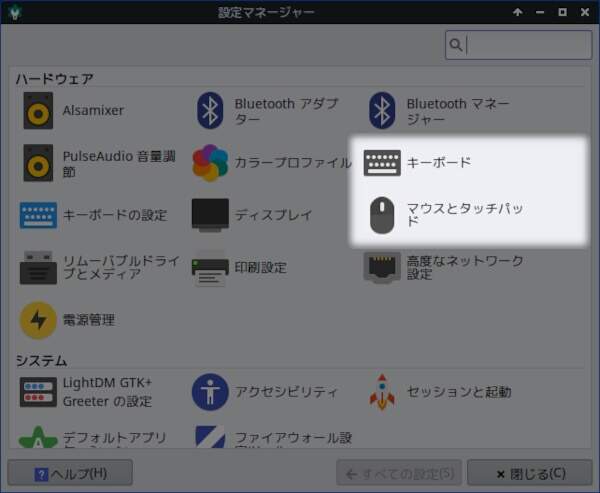Open 高度なネットワーク設定 icon
This screenshot has width=600, height=493.
click(382, 267)
